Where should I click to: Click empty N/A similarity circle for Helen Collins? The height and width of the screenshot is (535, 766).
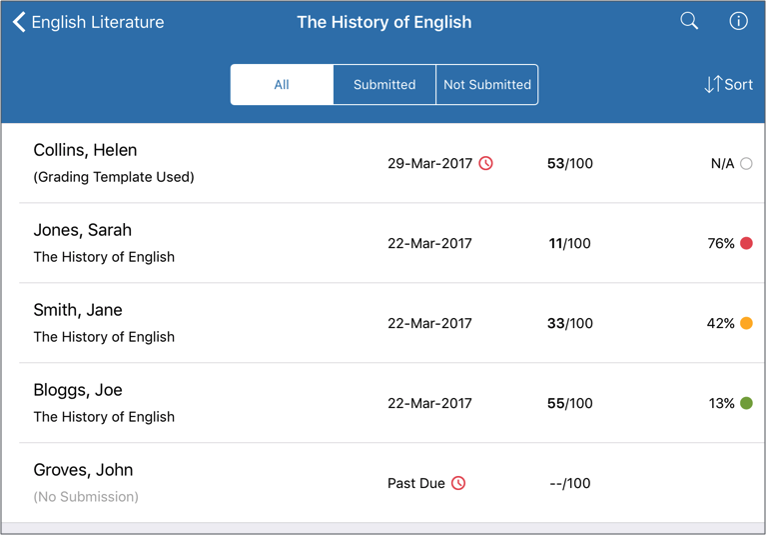[746, 163]
